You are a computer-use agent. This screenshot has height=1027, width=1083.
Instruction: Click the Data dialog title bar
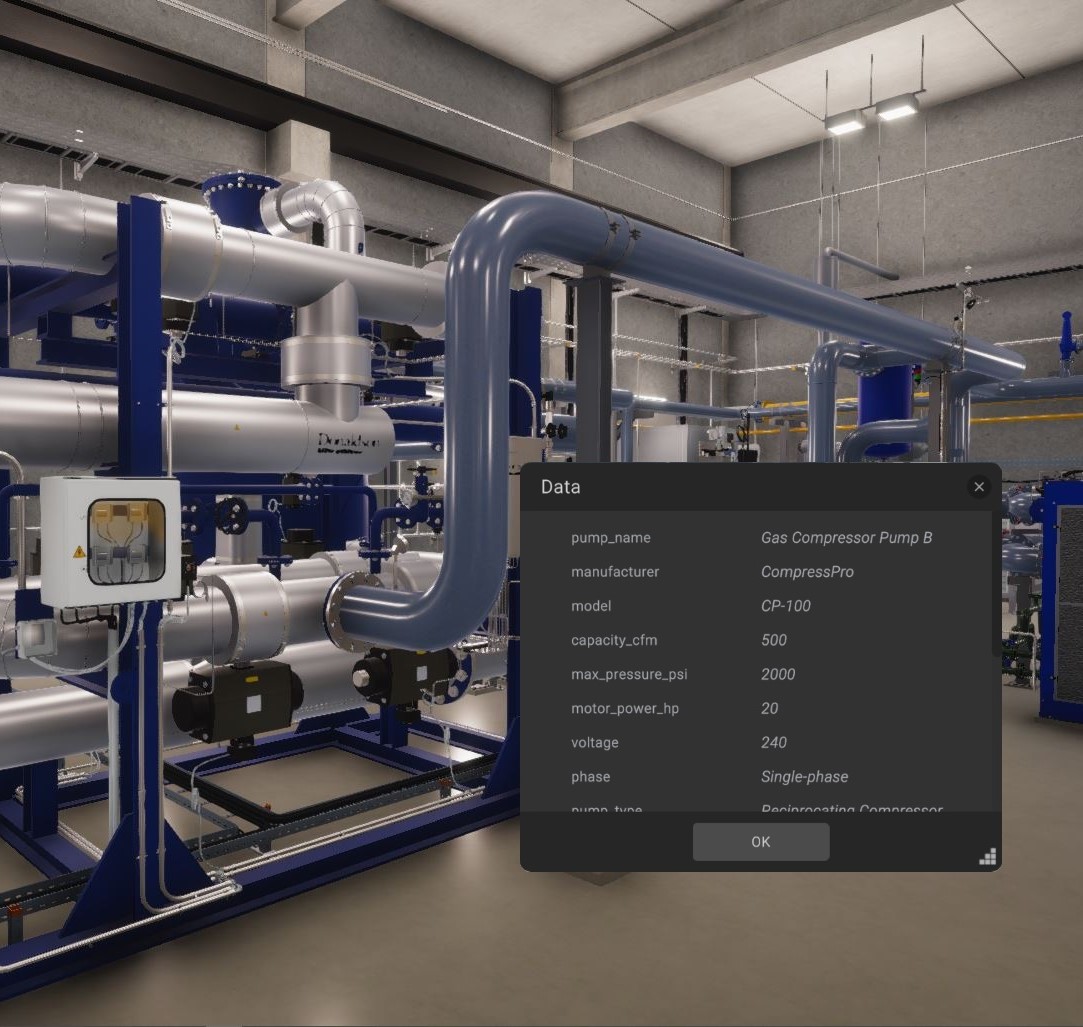pyautogui.click(x=740, y=487)
